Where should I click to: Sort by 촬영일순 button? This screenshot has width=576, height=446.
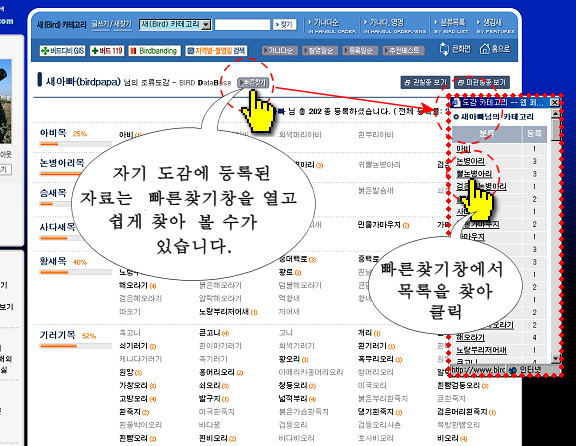320,50
